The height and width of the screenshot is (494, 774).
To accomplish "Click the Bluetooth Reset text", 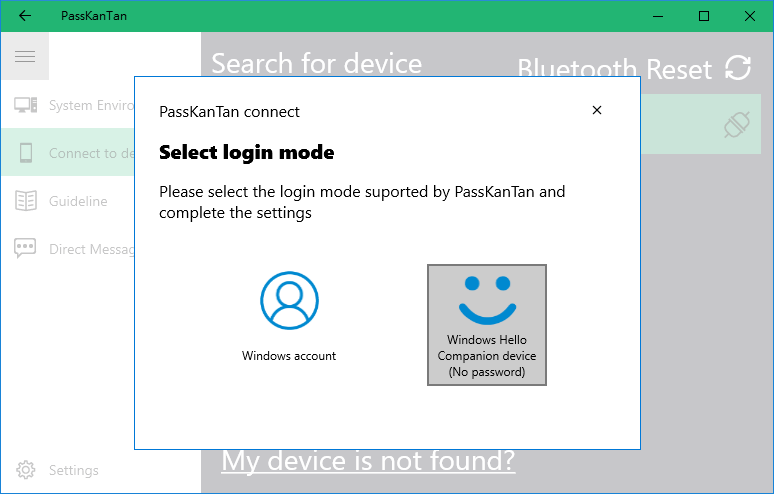I will [x=615, y=69].
